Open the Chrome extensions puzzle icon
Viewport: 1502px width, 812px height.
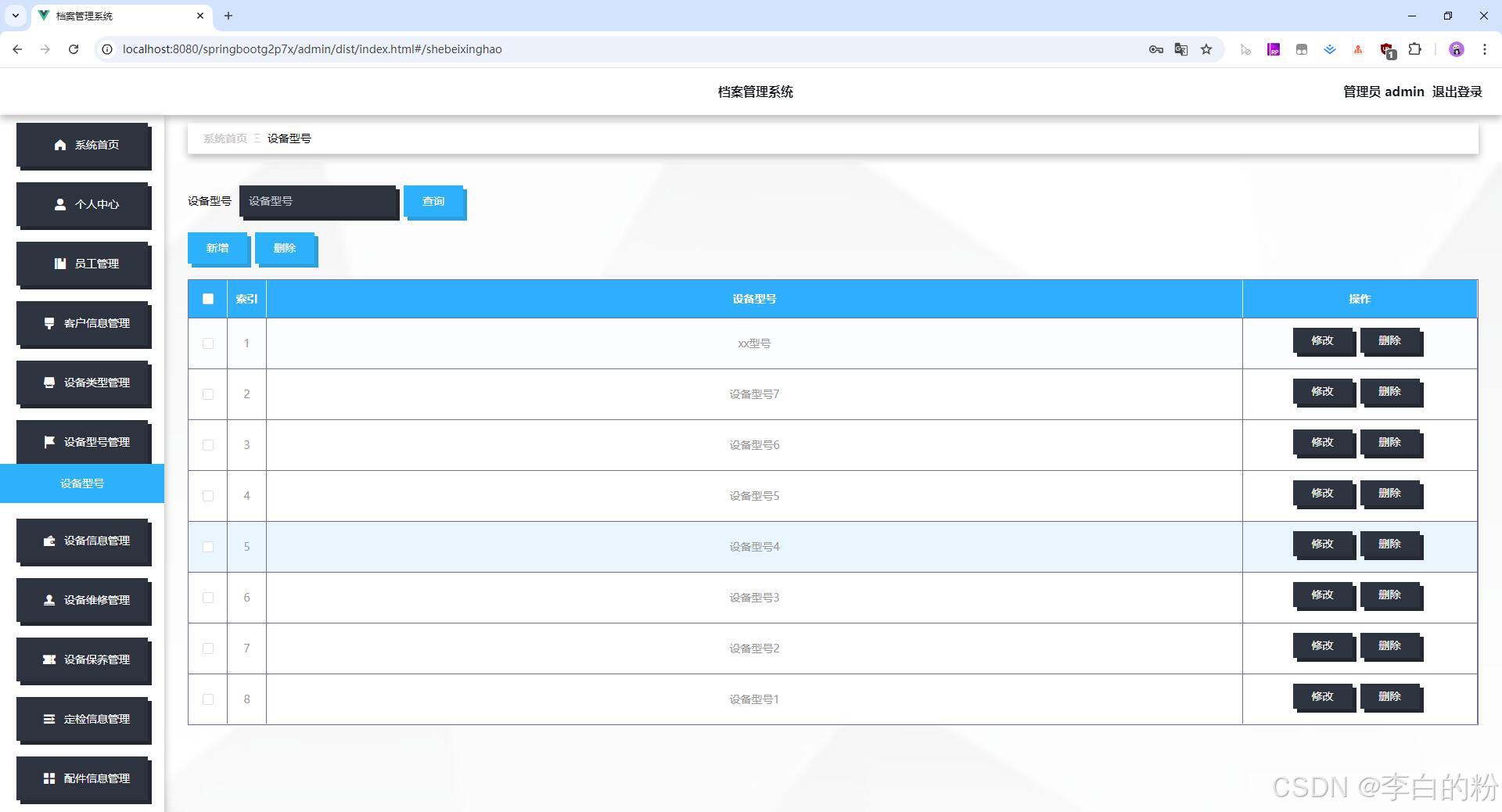(x=1415, y=49)
